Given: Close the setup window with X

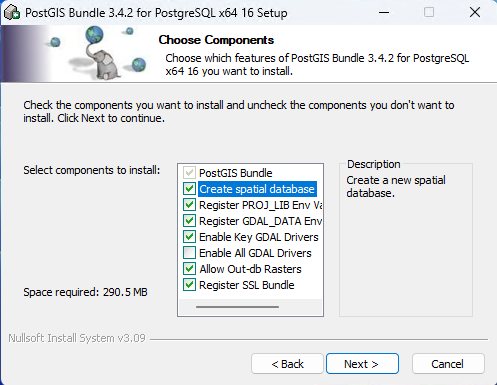Looking at the screenshot, I should (475, 13).
